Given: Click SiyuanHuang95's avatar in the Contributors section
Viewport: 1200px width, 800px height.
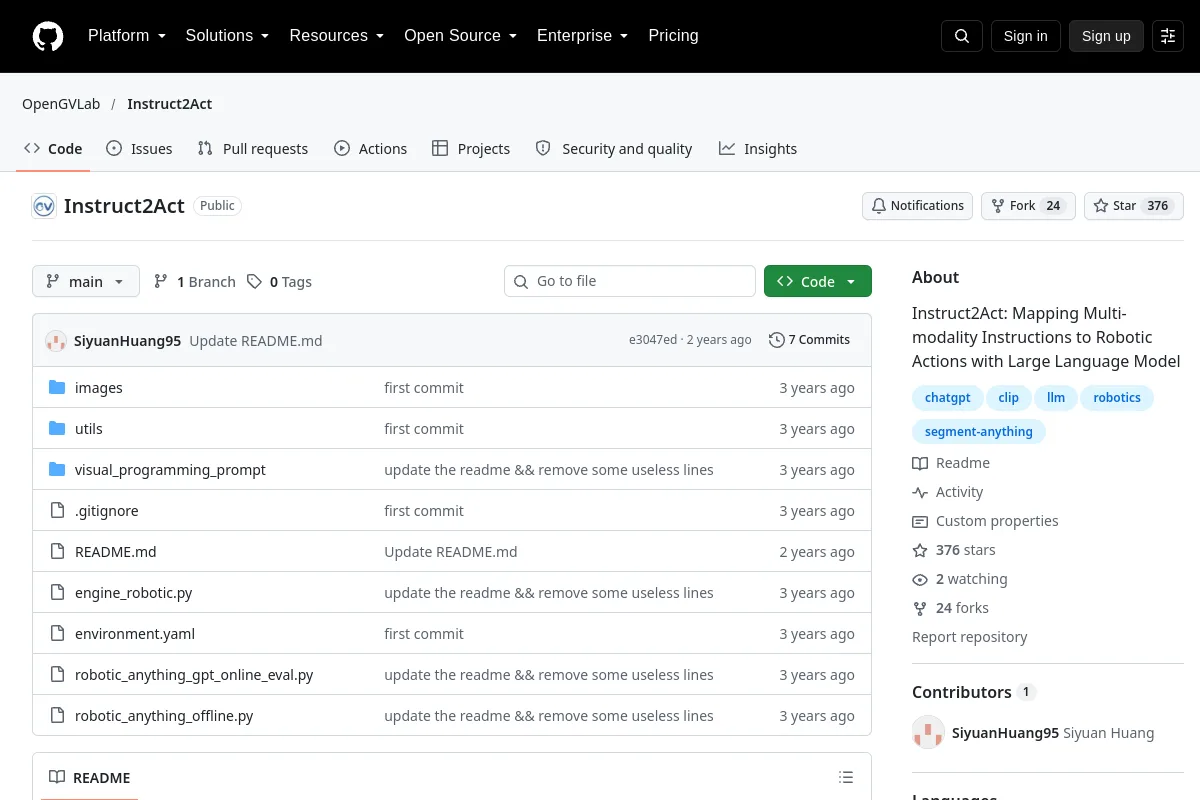Looking at the screenshot, I should pos(928,733).
